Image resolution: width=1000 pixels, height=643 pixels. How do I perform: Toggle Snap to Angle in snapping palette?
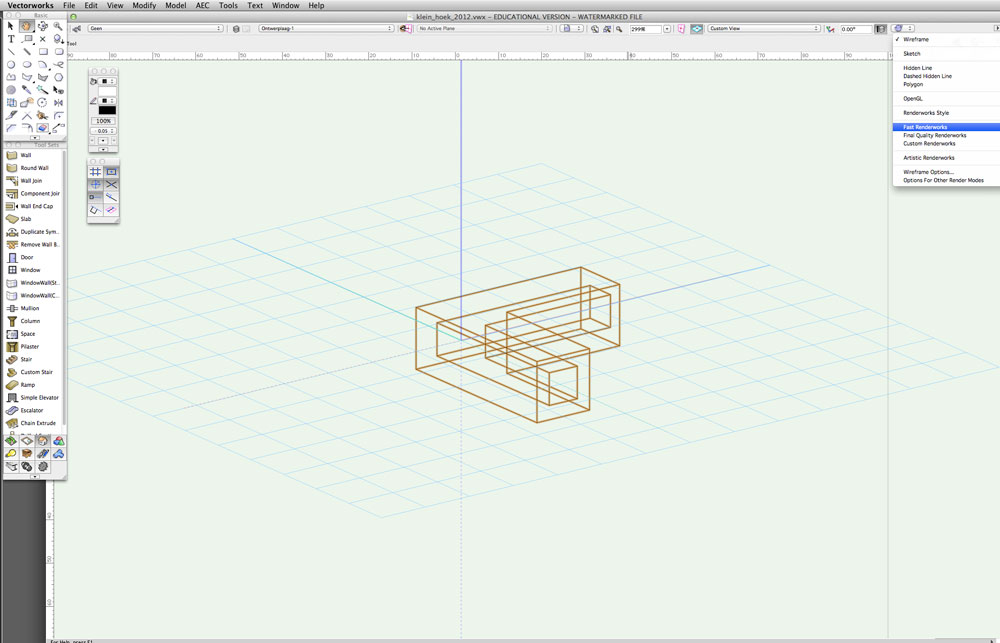[x=95, y=184]
